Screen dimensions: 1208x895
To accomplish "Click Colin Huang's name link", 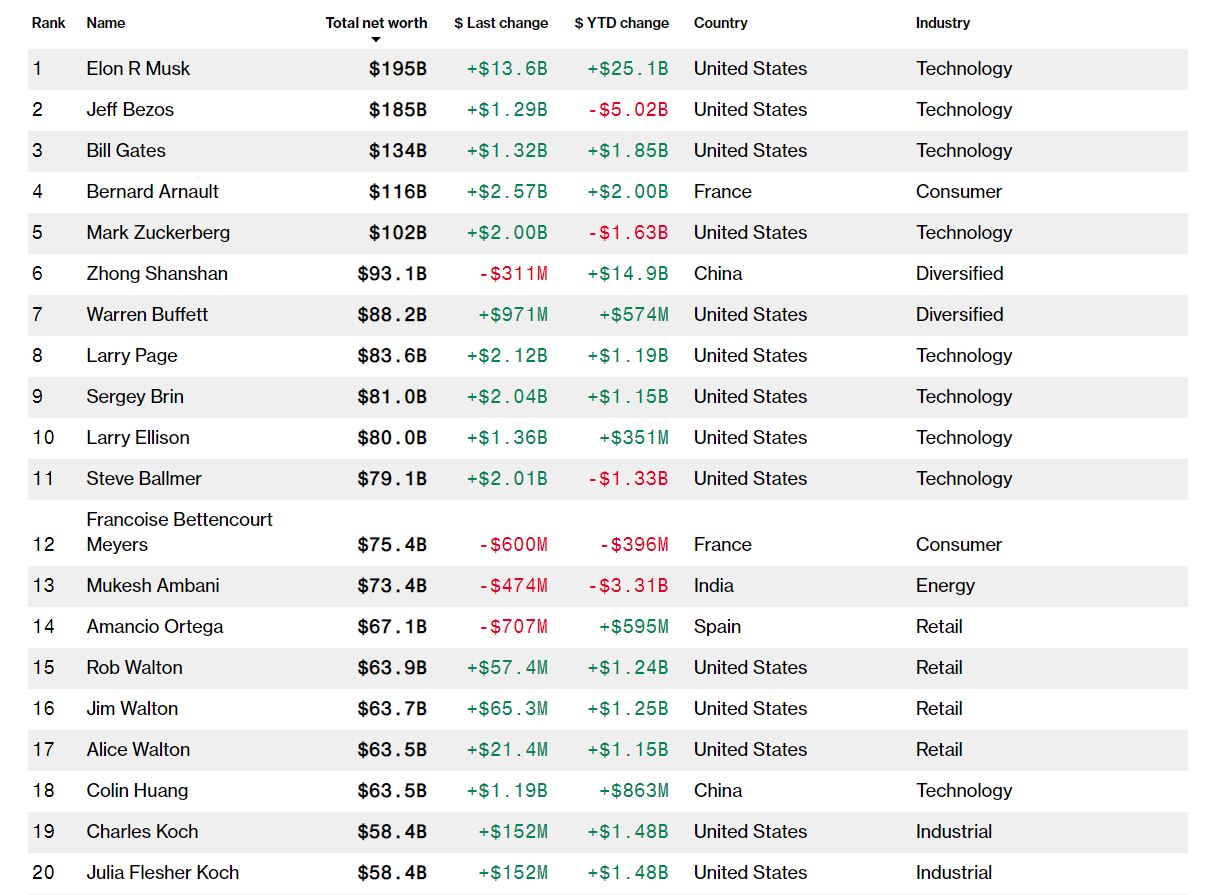I will 137,791.
